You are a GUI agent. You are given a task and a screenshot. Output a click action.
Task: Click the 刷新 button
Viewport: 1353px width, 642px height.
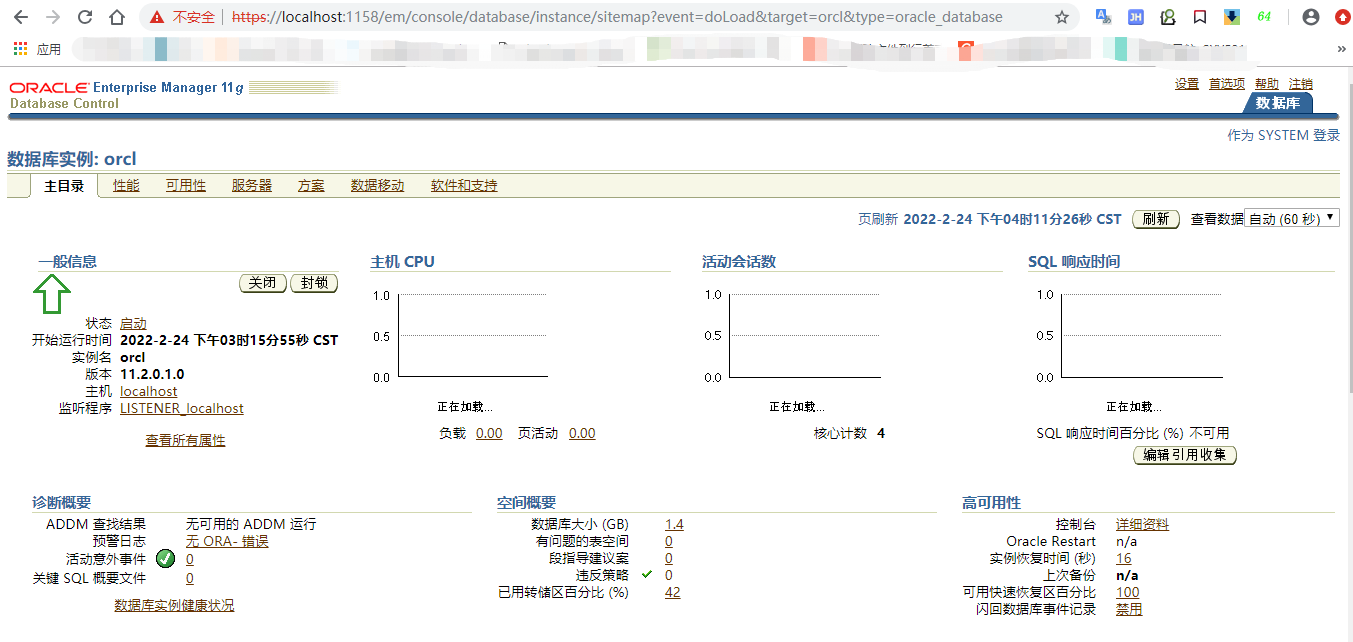pyautogui.click(x=1155, y=219)
